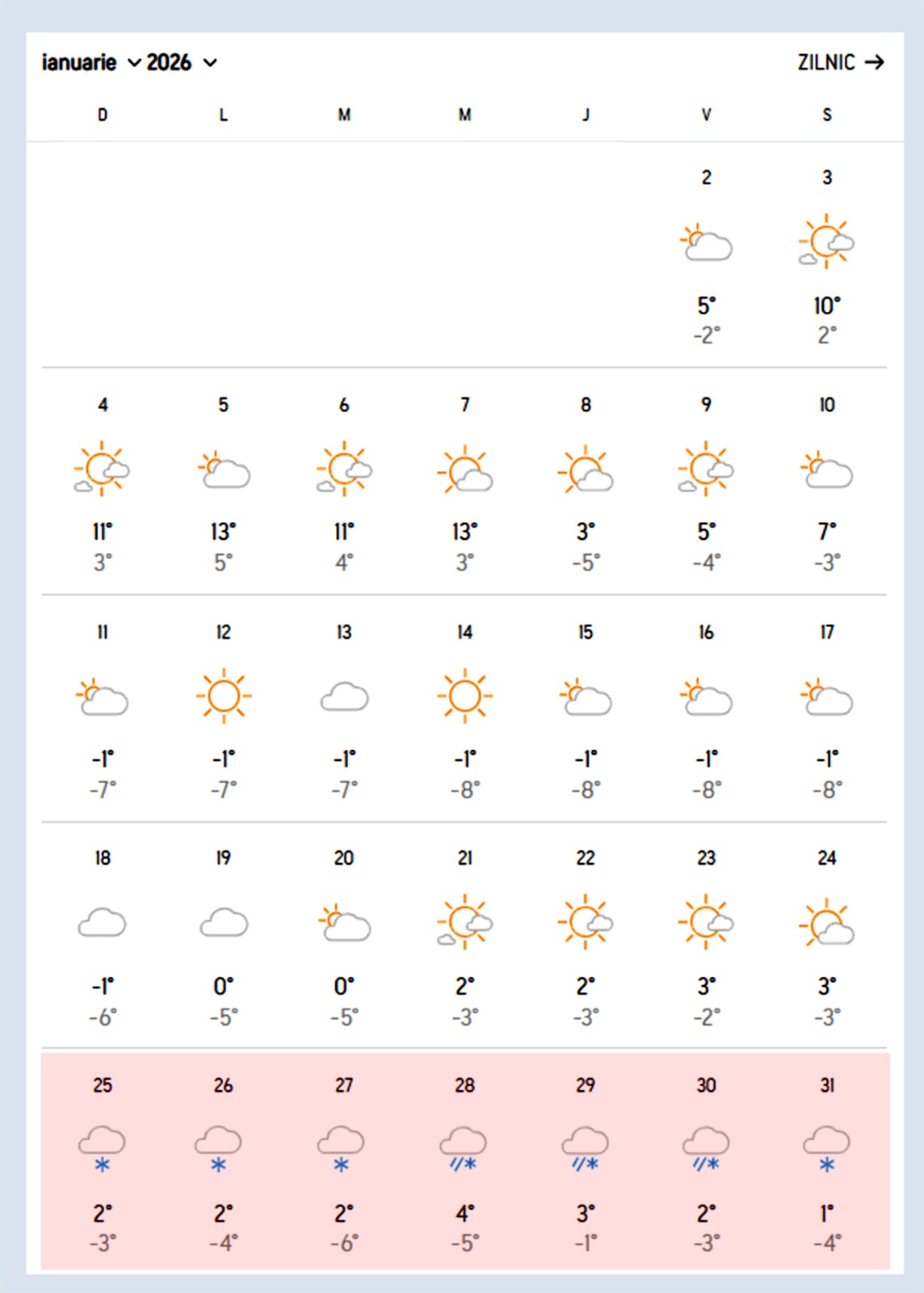This screenshot has width=924, height=1293.
Task: Click the ZILNIC daily view link
Action: click(825, 63)
